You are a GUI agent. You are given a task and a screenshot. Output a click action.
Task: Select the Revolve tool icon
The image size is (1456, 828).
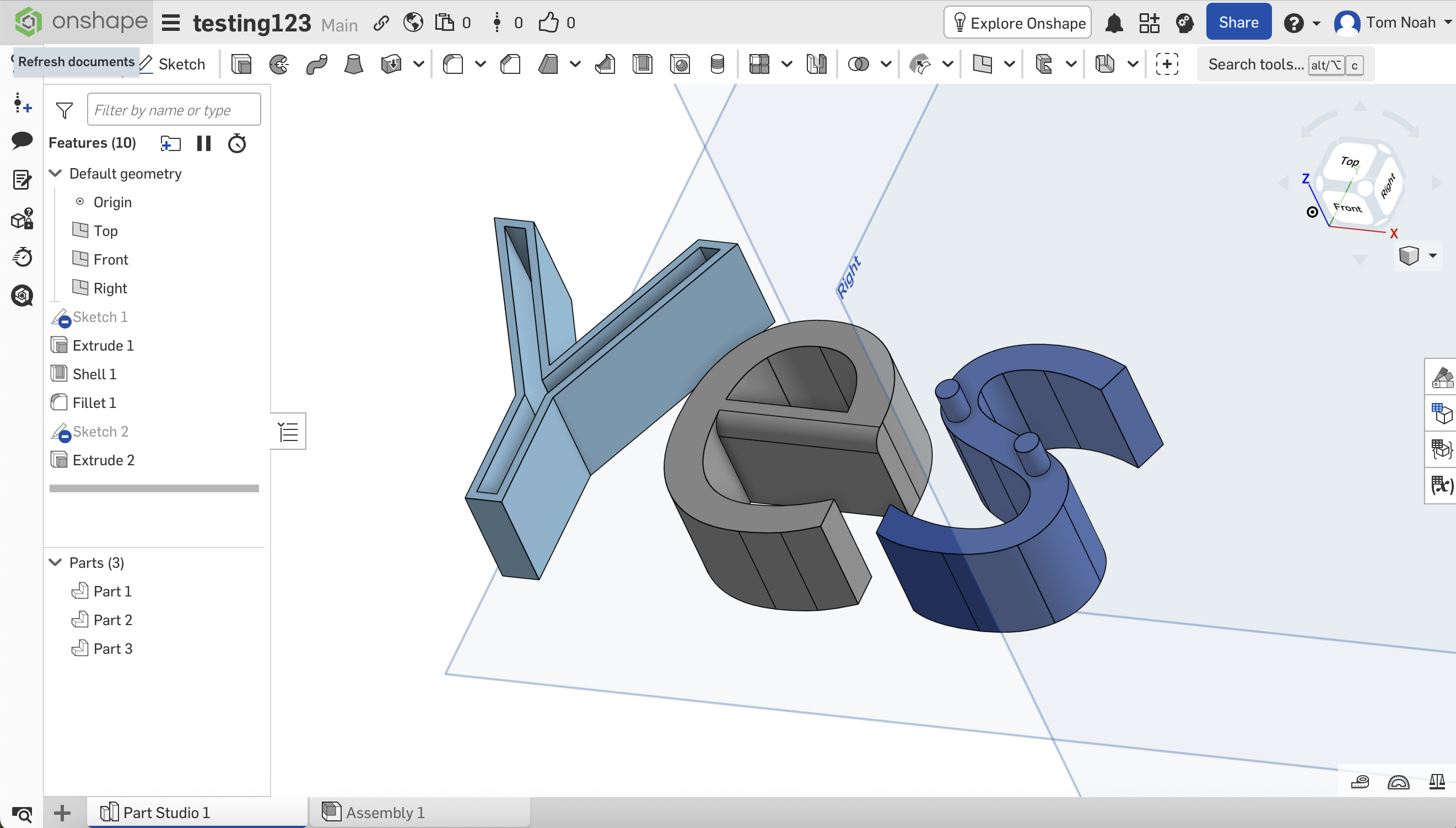click(278, 64)
